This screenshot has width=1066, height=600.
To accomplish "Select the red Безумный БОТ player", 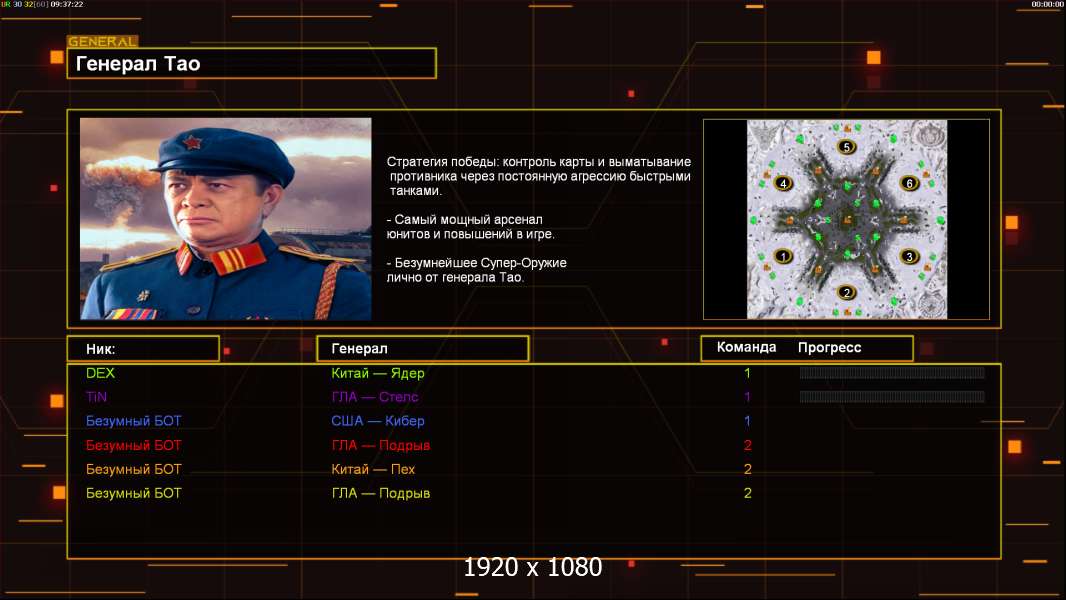I will [x=133, y=446].
